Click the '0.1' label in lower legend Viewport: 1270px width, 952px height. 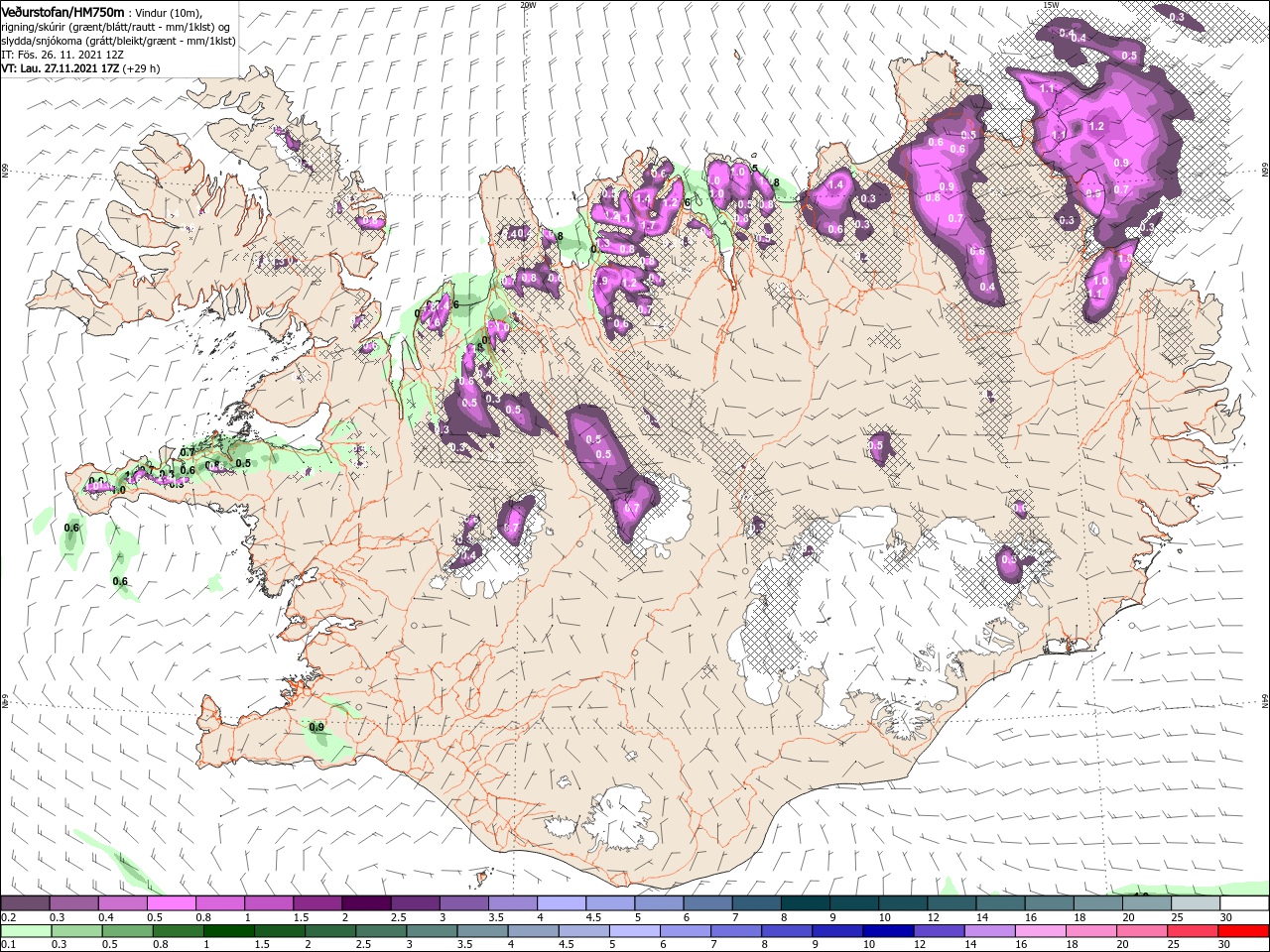8,944
